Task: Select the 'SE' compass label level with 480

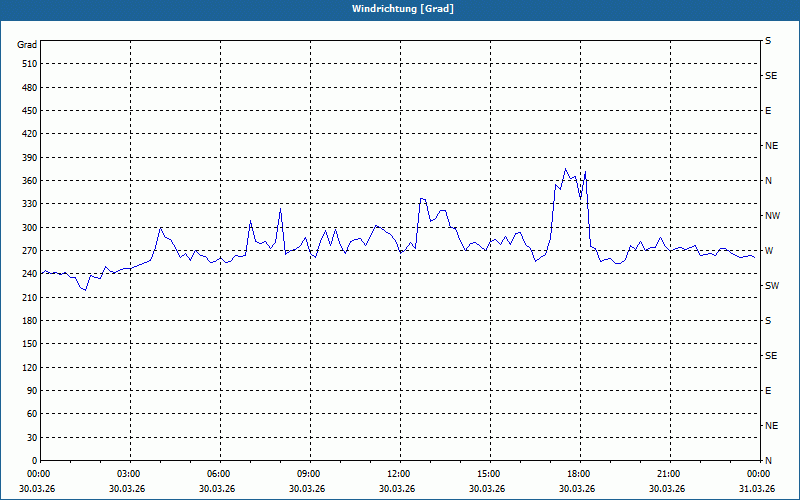Action: coord(771,76)
